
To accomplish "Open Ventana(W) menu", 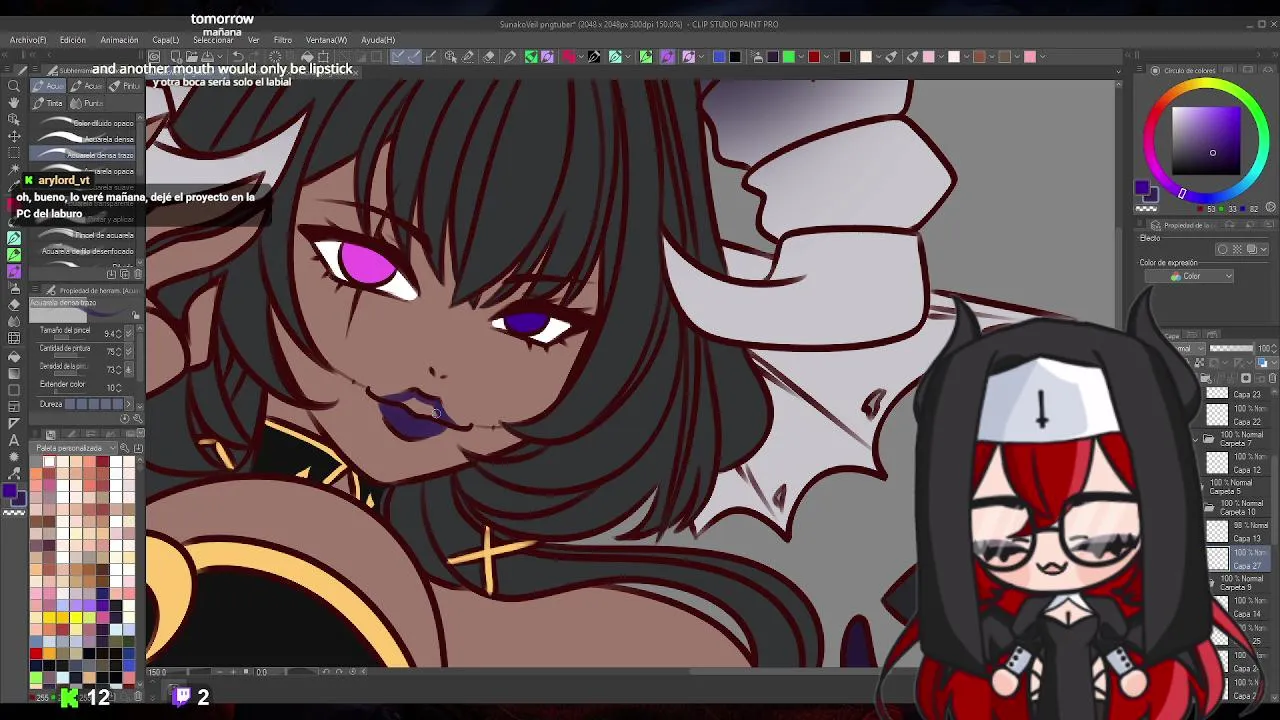I will pos(326,40).
